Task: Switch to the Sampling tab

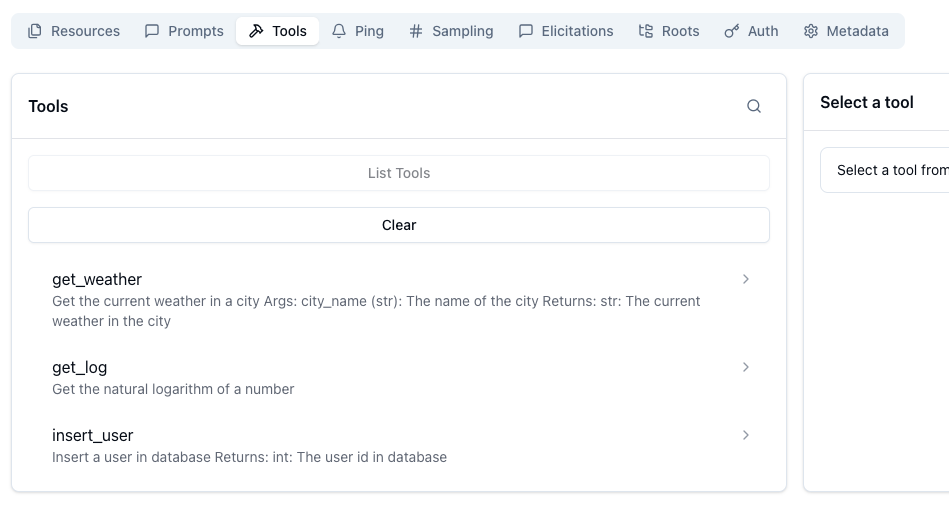Action: 462,31
